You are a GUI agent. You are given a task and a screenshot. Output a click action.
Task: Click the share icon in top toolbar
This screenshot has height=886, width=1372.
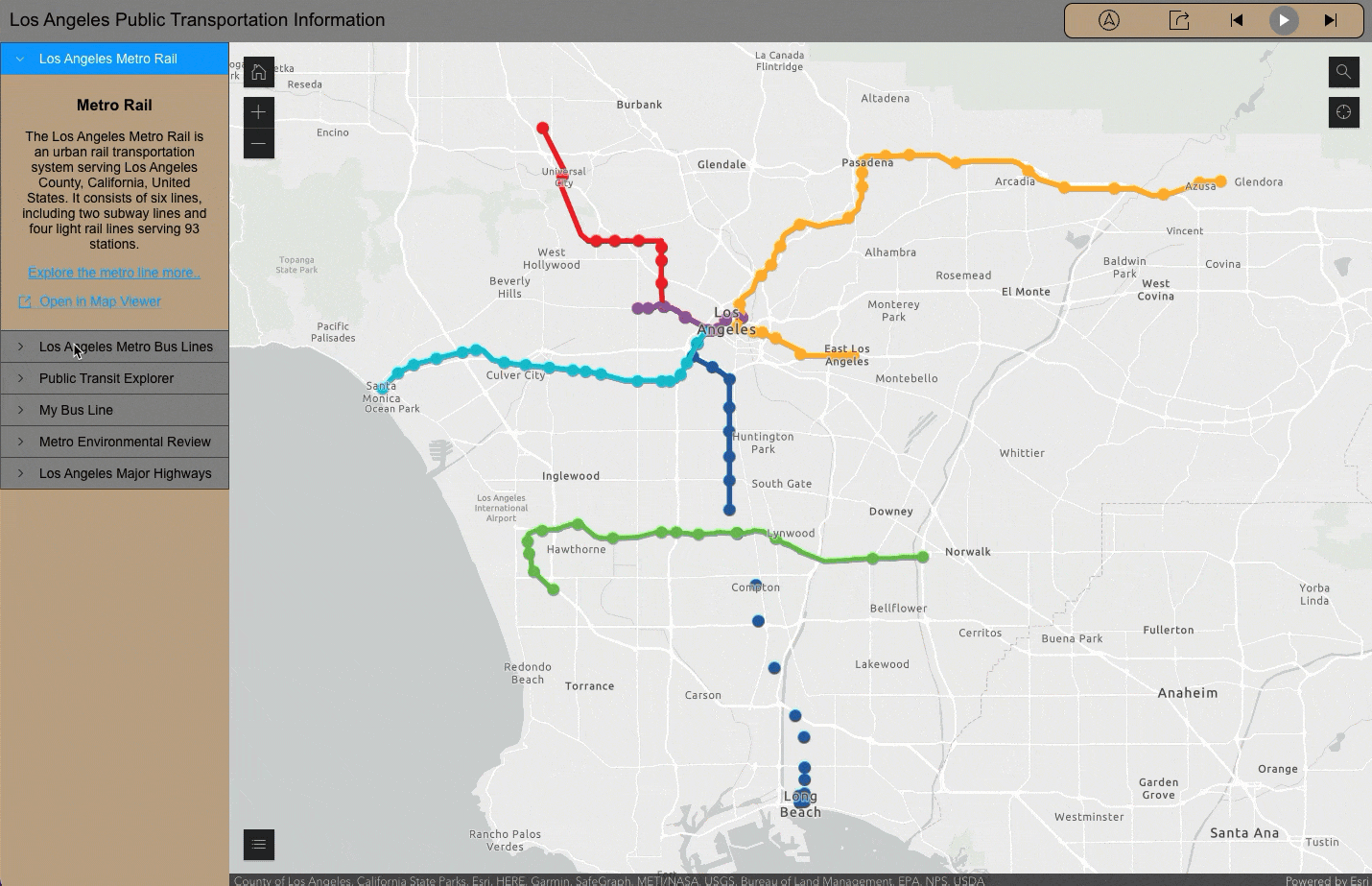1179,20
